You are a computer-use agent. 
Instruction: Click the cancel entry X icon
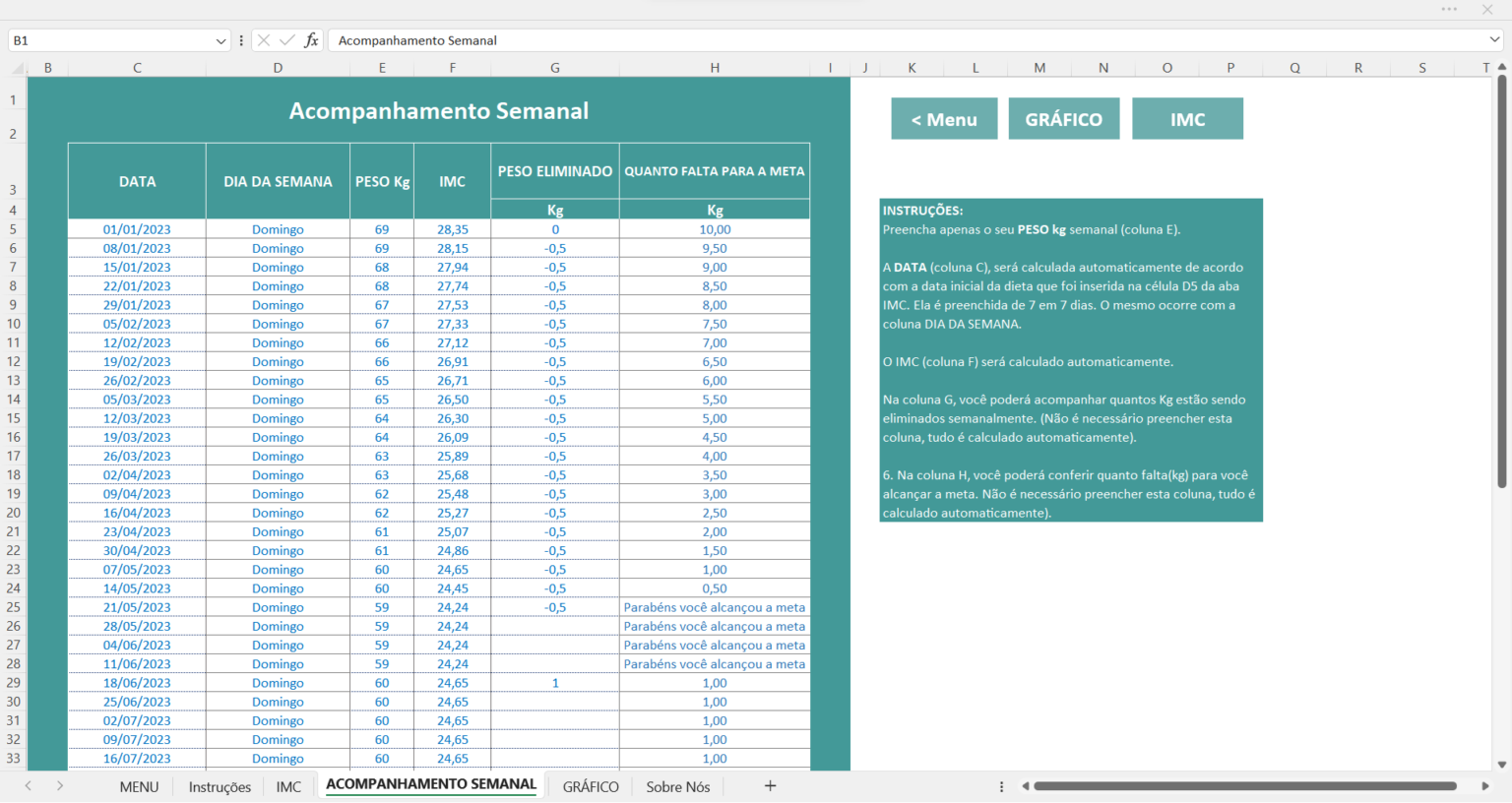click(263, 40)
